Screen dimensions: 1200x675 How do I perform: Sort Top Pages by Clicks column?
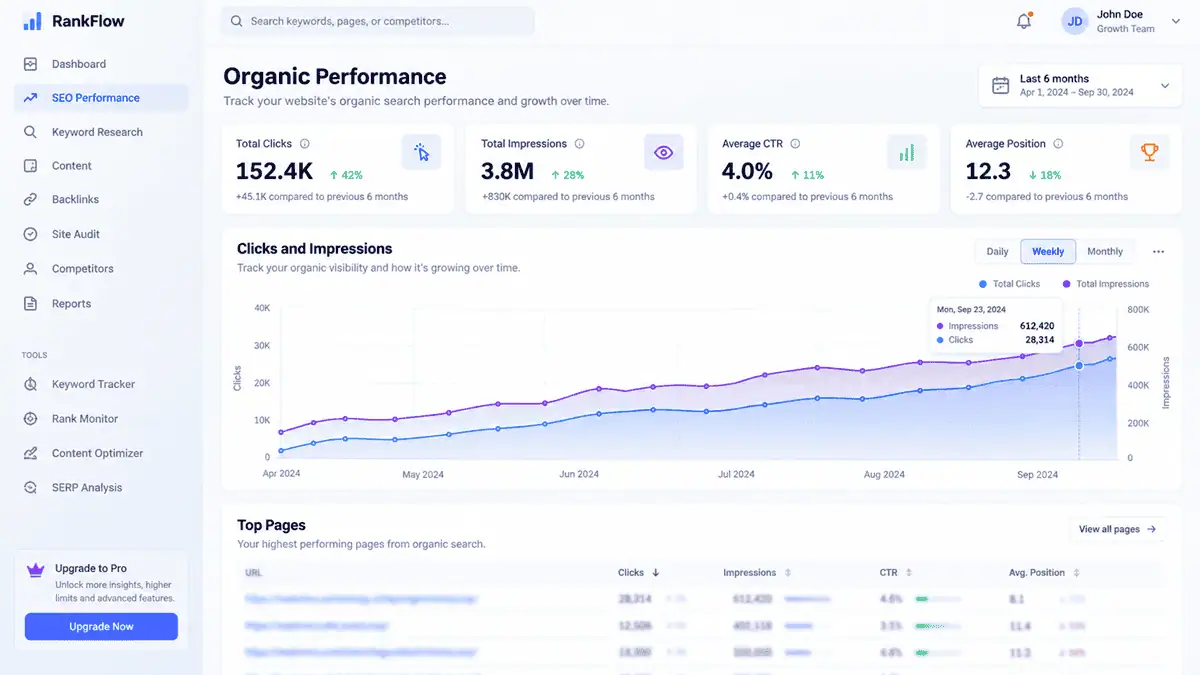coord(638,573)
